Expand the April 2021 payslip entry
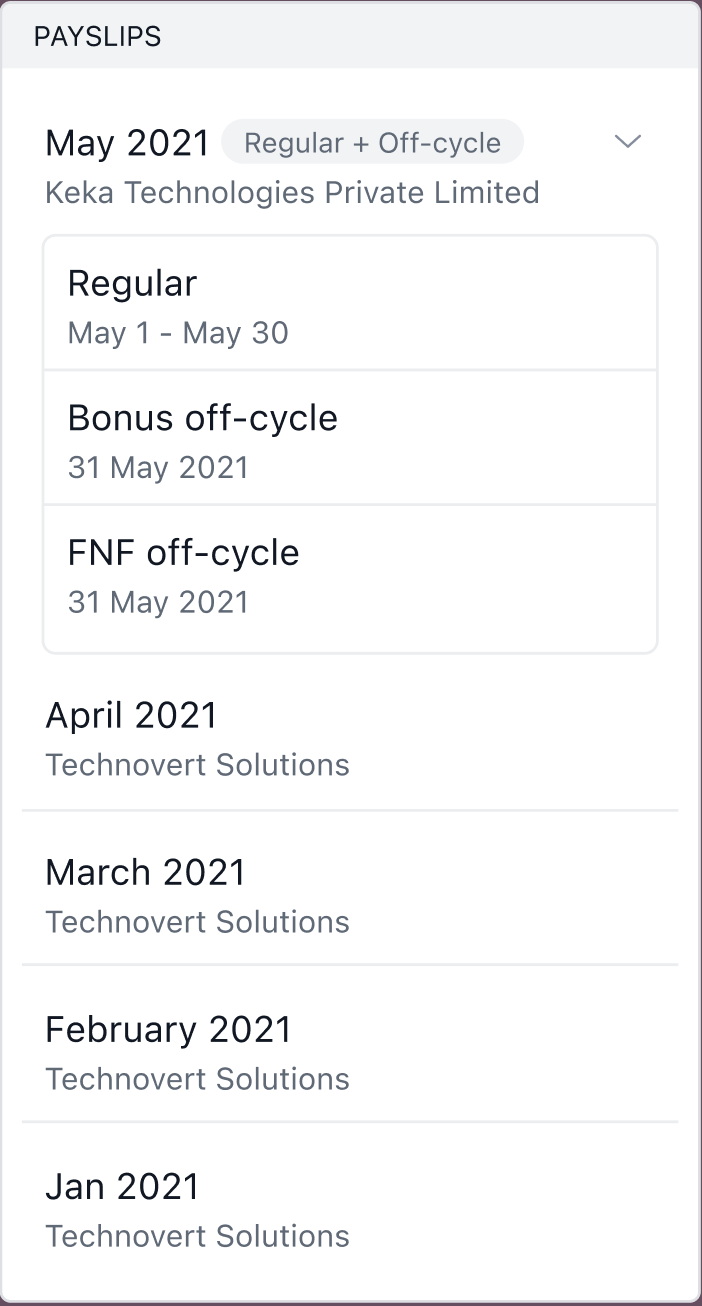 131,714
